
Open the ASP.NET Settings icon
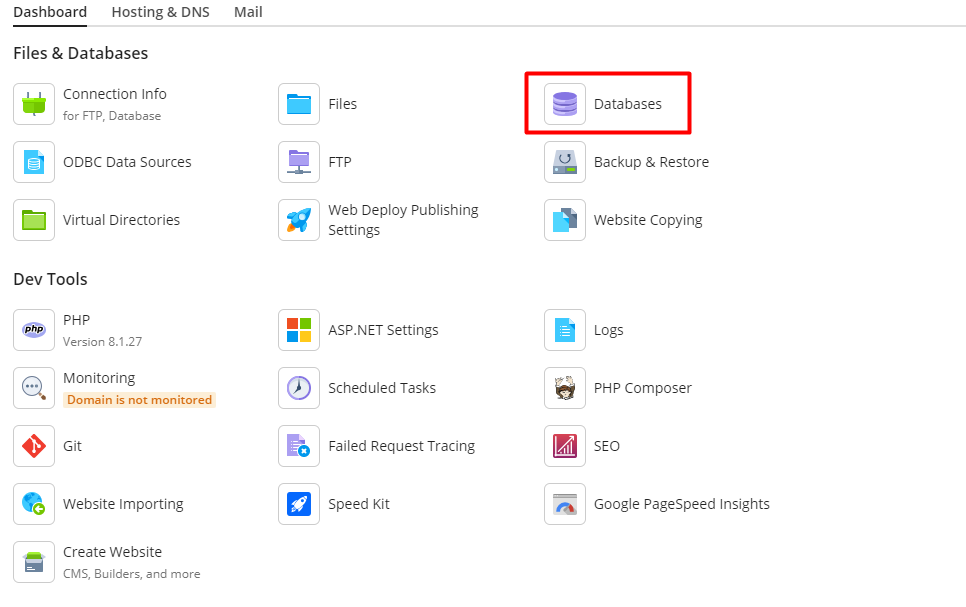tap(299, 330)
